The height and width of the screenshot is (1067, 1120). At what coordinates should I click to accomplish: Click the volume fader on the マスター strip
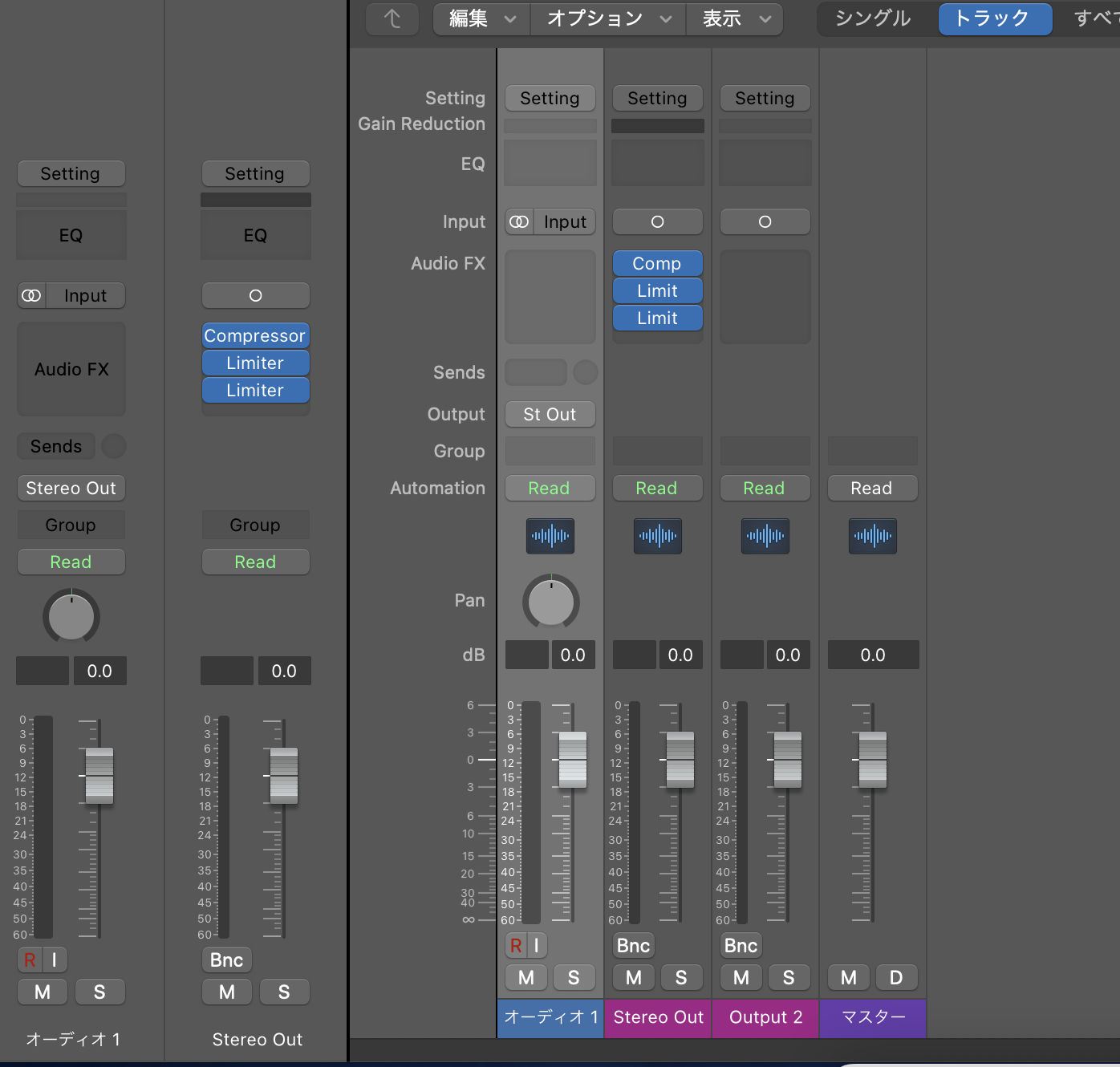873,759
